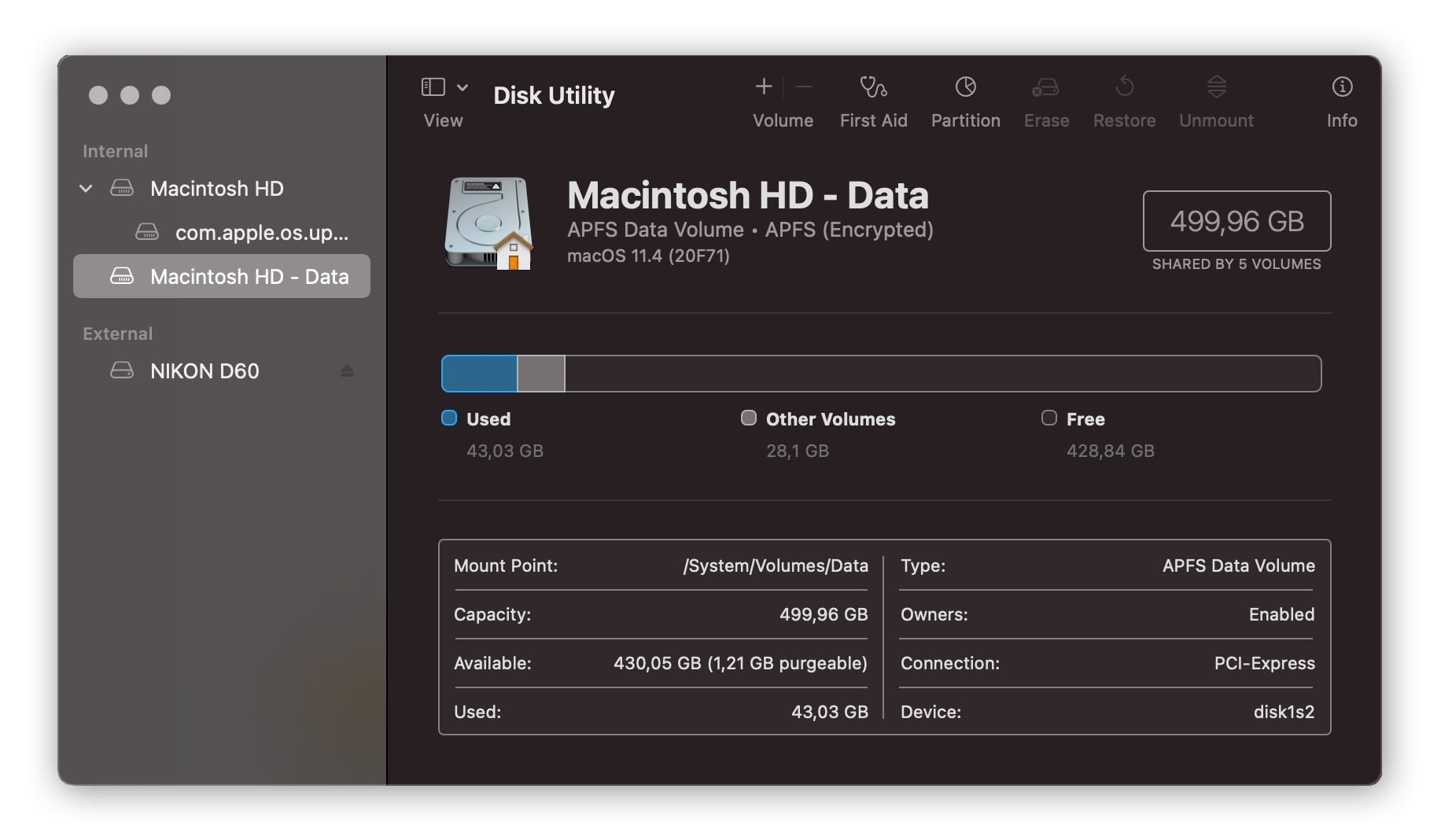Click the blue Used bar segment
This screenshot has height=840, width=1441.
[479, 374]
